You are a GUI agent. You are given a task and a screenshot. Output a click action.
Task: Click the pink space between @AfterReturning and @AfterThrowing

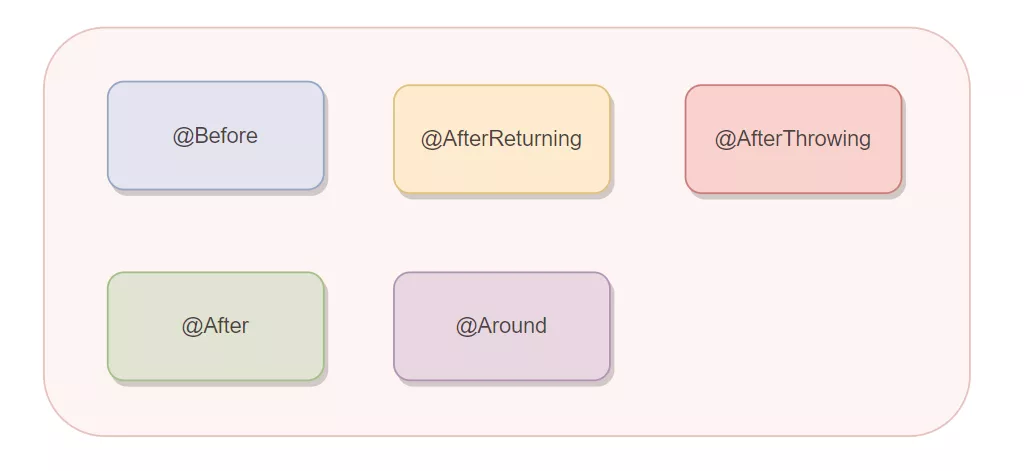point(648,139)
